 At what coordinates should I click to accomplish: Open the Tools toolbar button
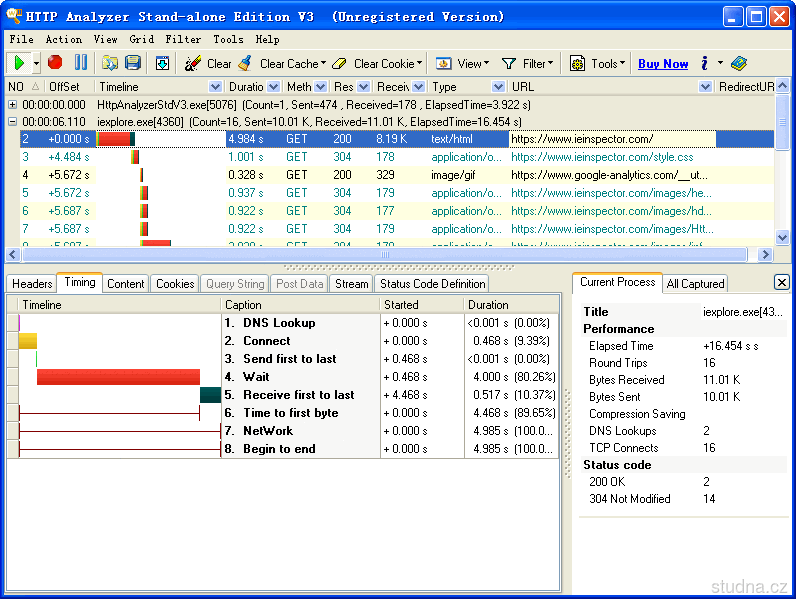(598, 63)
